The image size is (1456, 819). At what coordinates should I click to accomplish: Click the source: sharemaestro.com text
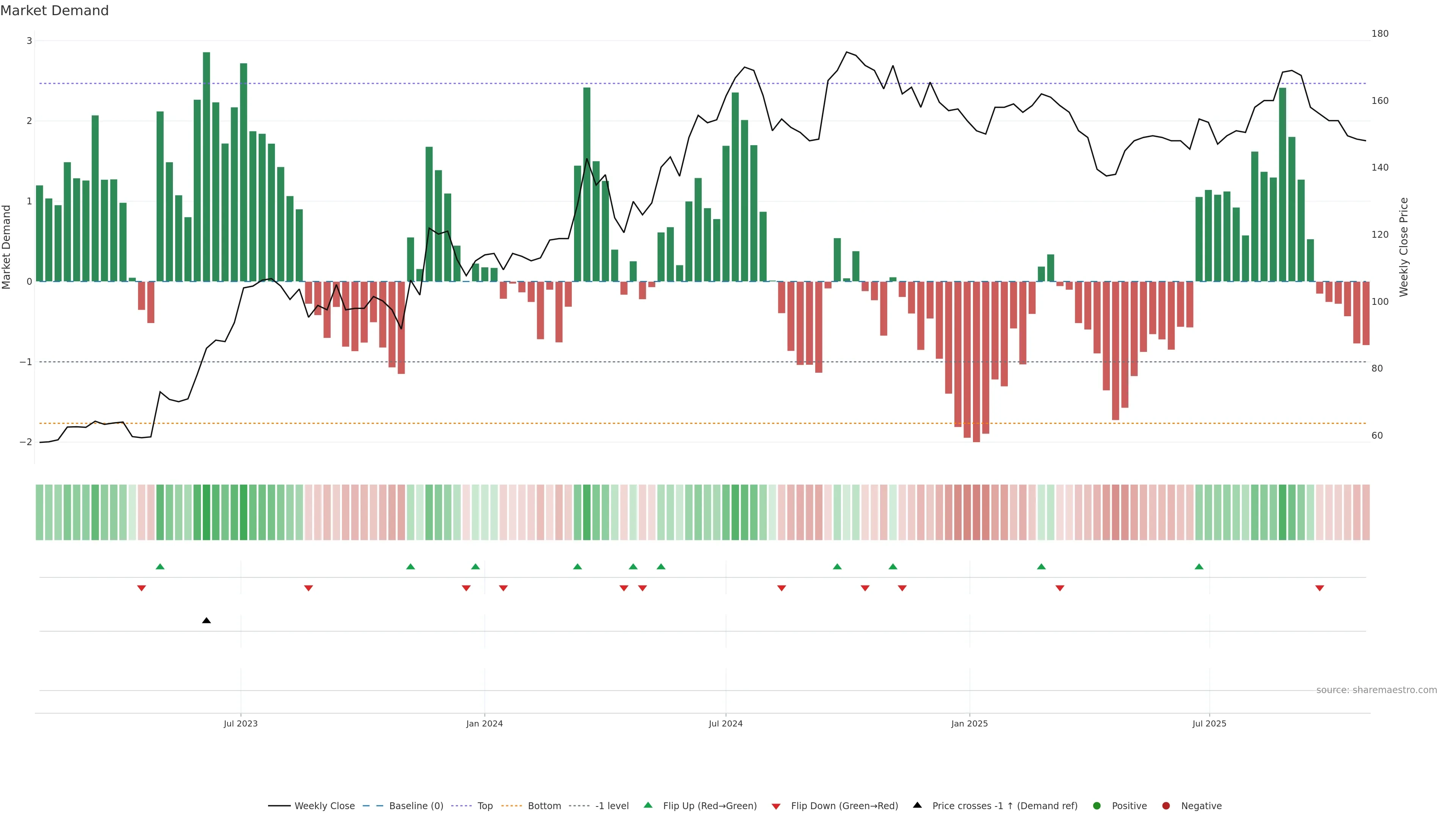coord(1376,690)
